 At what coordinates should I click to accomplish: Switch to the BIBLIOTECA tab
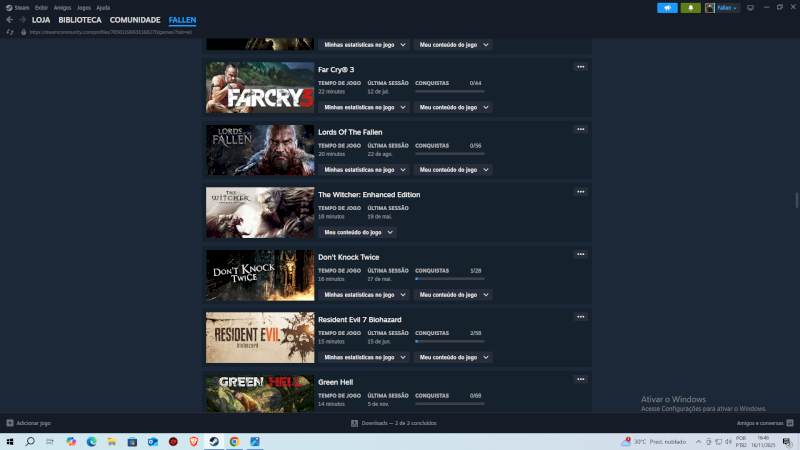[x=80, y=20]
